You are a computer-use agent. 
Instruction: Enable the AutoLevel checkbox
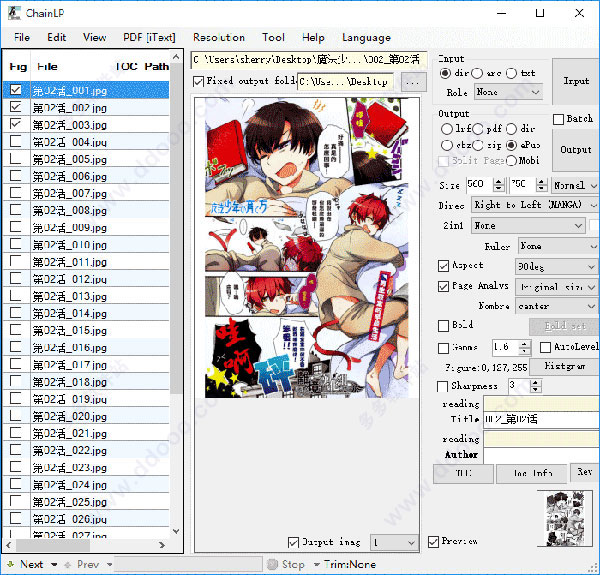click(x=545, y=347)
